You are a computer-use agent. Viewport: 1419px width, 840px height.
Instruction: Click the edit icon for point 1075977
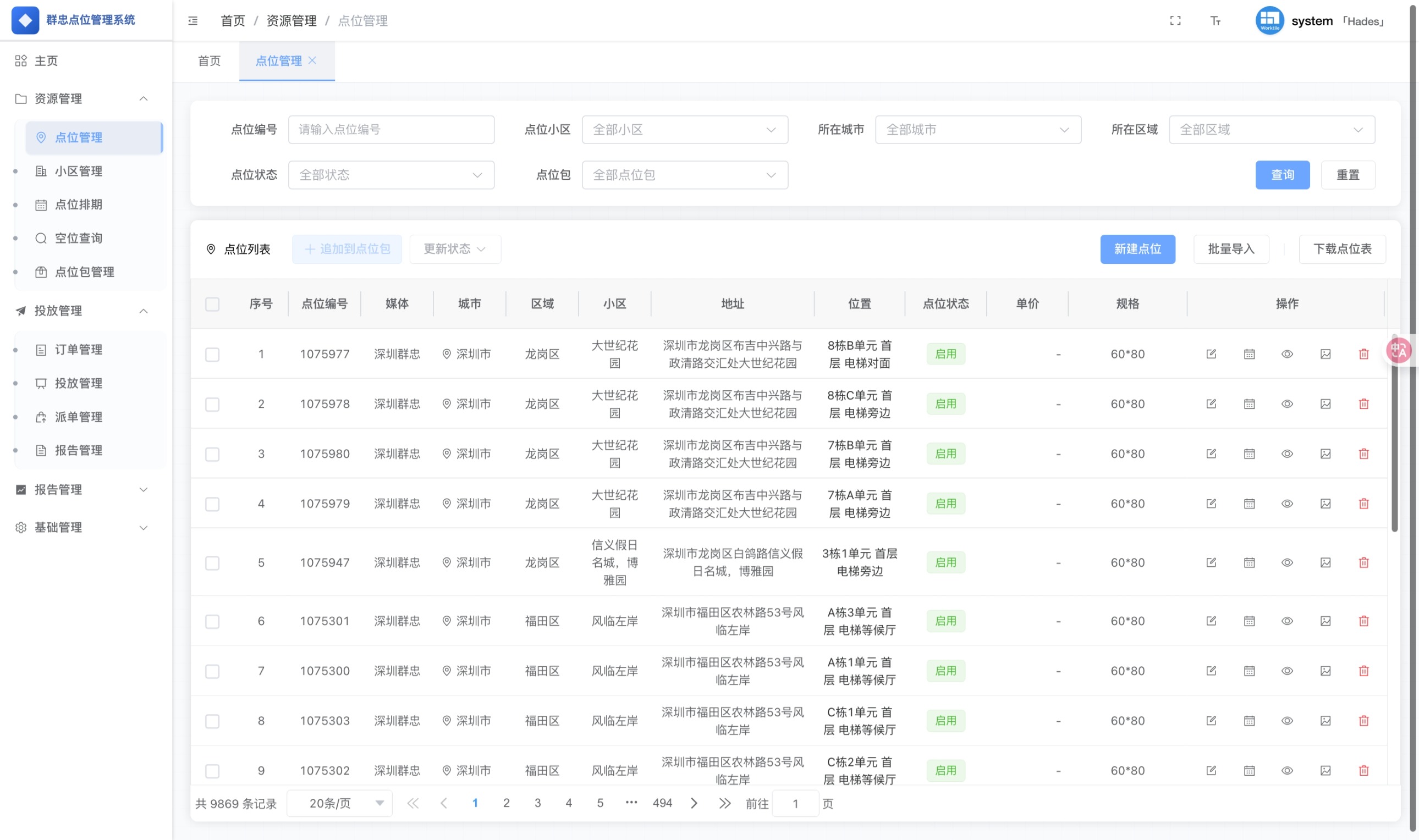click(1211, 354)
